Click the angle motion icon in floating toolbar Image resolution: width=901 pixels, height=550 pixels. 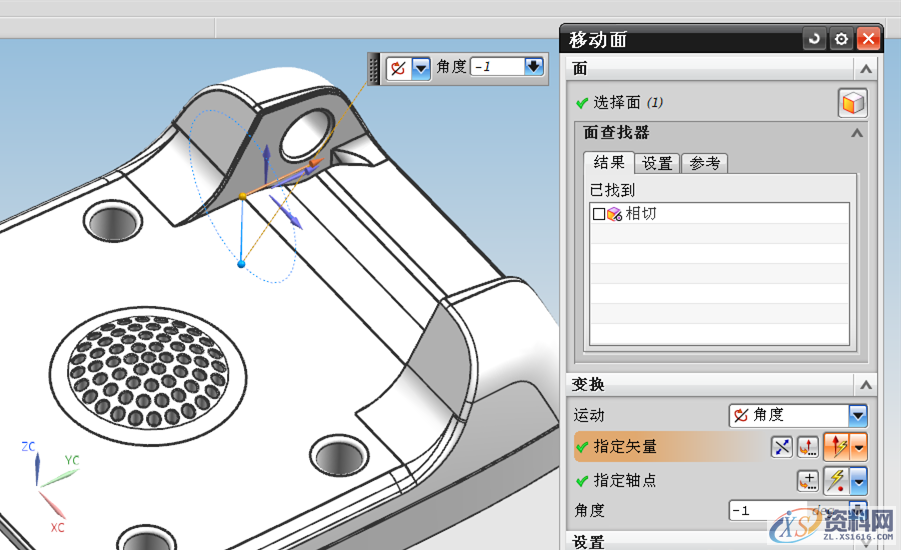coord(398,68)
